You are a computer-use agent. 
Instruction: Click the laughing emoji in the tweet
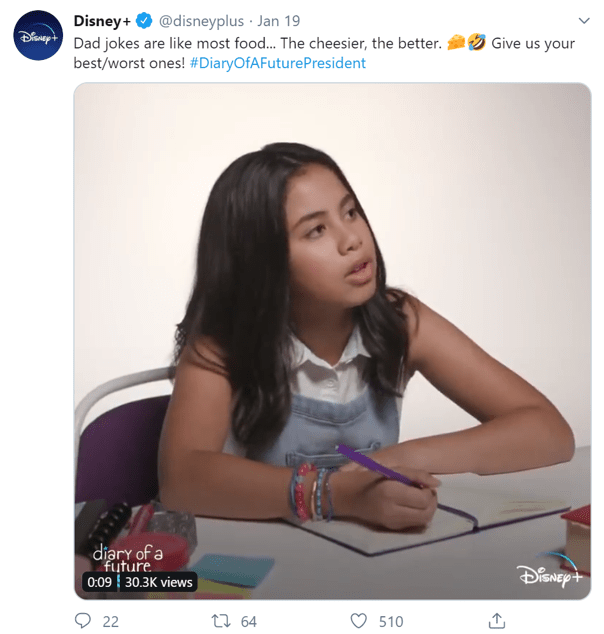pos(477,42)
